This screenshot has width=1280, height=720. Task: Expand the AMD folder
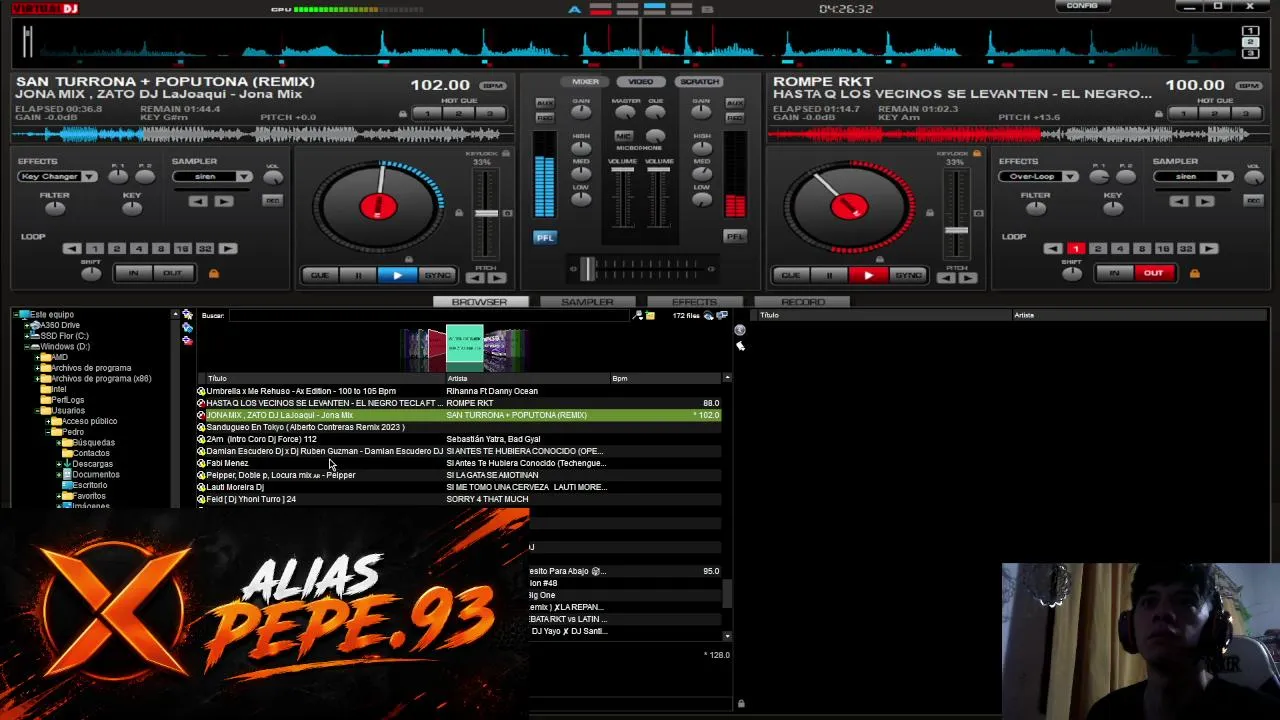(x=38, y=357)
